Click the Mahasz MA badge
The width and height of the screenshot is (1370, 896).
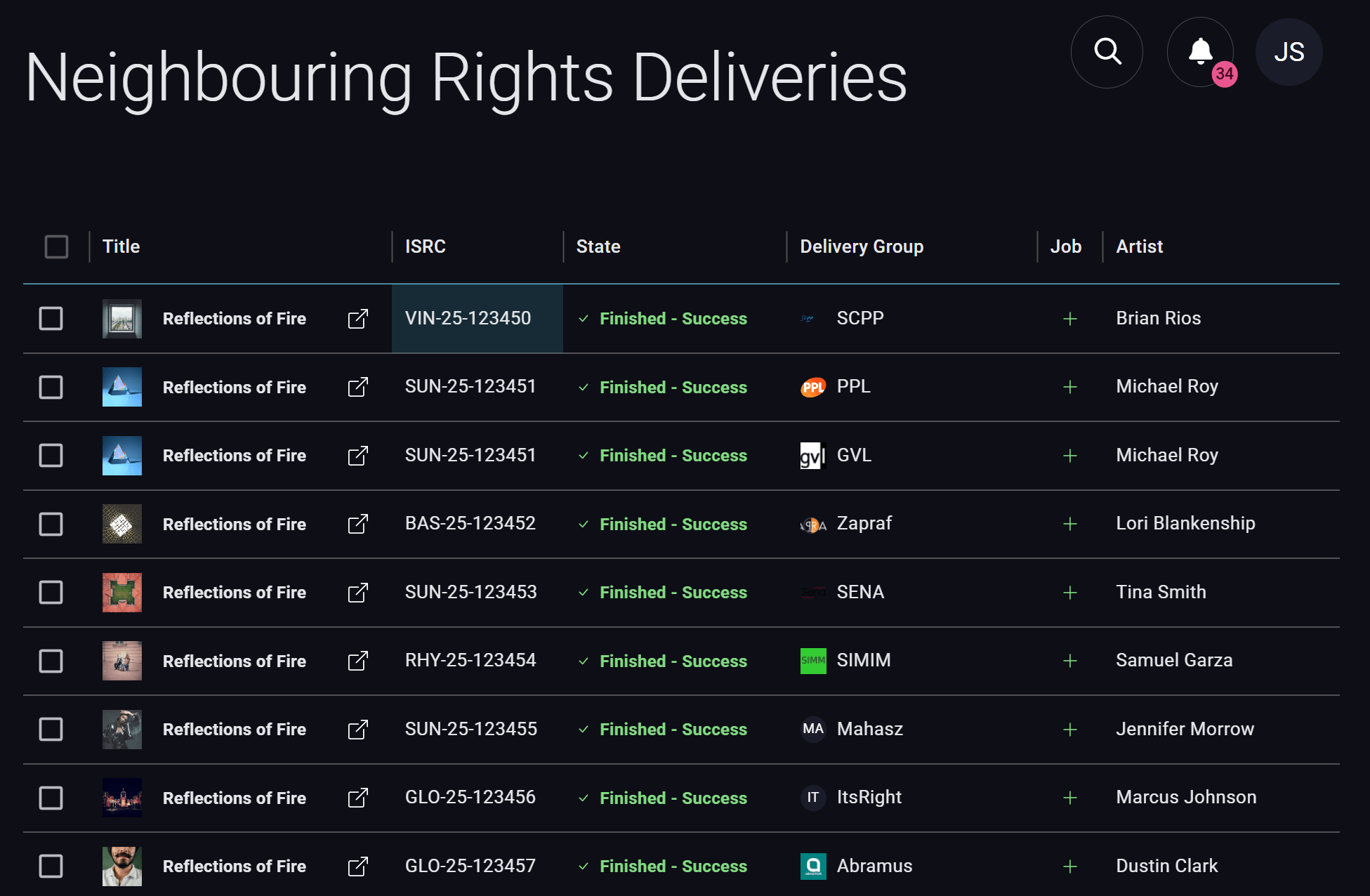point(813,729)
